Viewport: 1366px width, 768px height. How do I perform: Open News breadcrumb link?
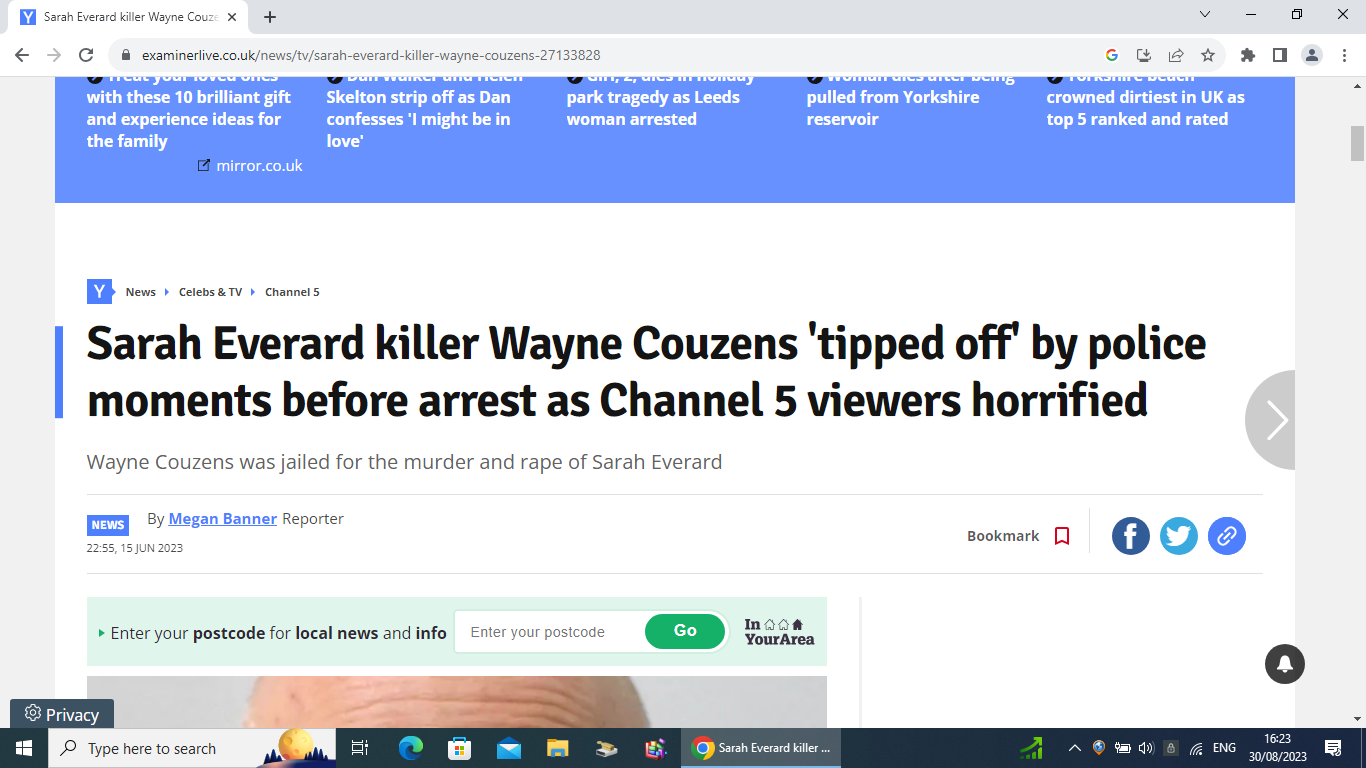point(141,292)
